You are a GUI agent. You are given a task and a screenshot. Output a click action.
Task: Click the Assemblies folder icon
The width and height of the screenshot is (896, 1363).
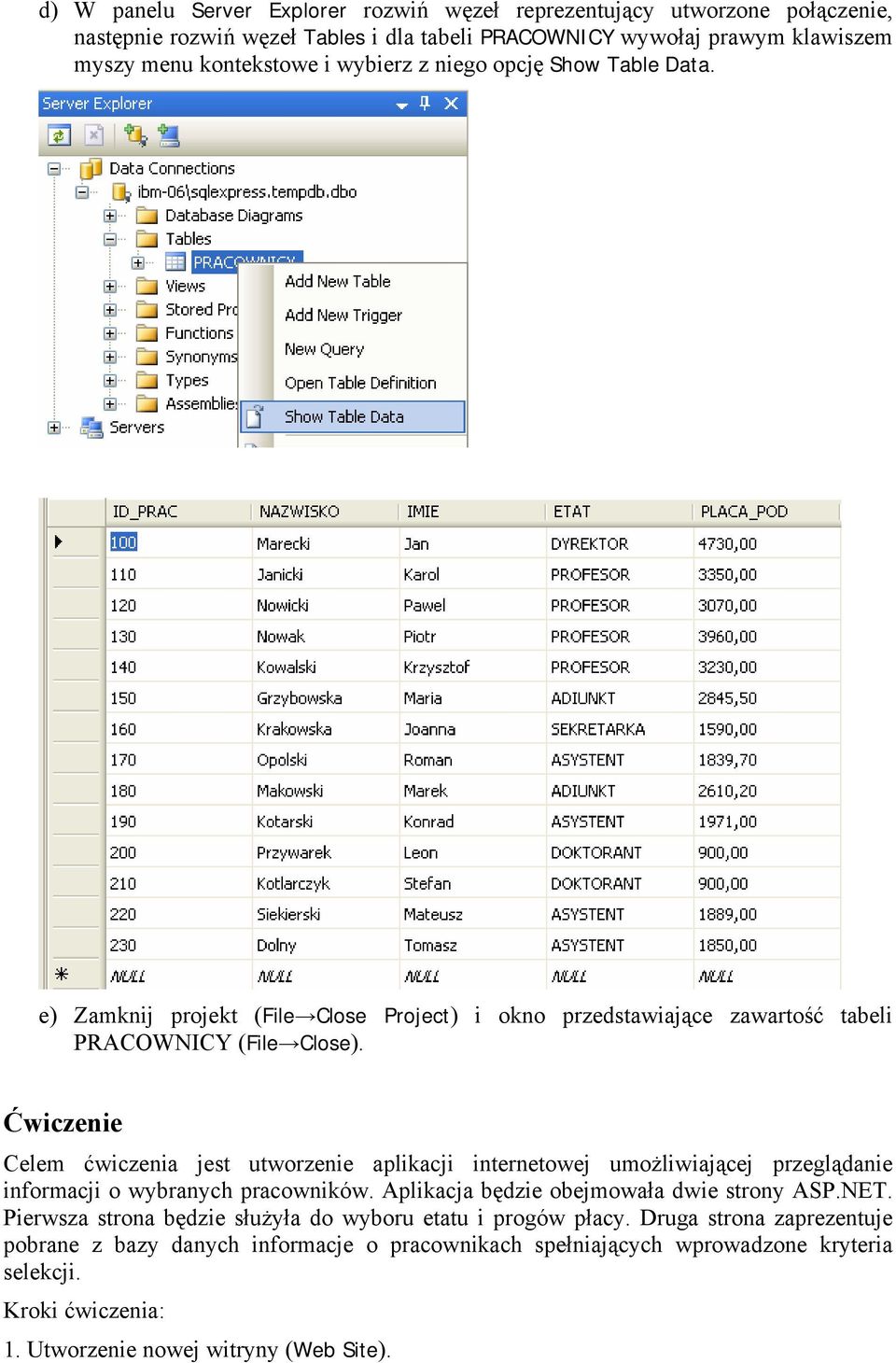click(x=147, y=404)
